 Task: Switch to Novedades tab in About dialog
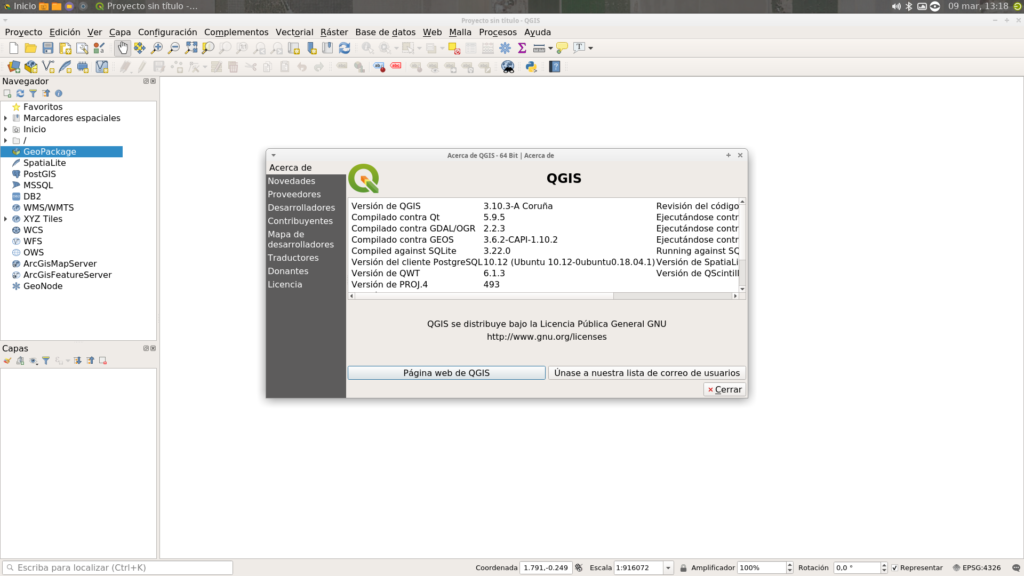click(x=291, y=181)
